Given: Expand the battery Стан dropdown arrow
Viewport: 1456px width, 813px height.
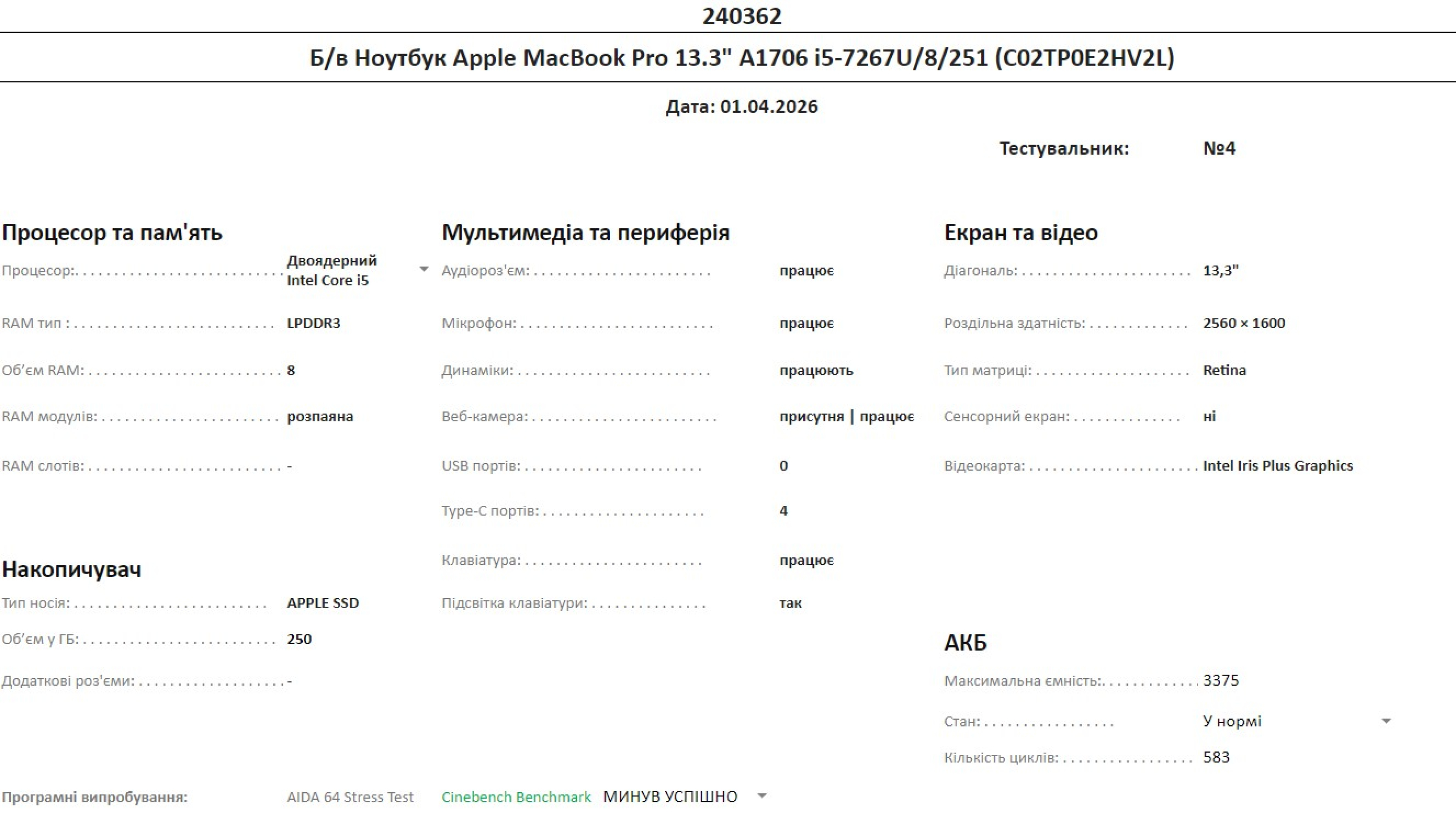Looking at the screenshot, I should (x=1386, y=721).
